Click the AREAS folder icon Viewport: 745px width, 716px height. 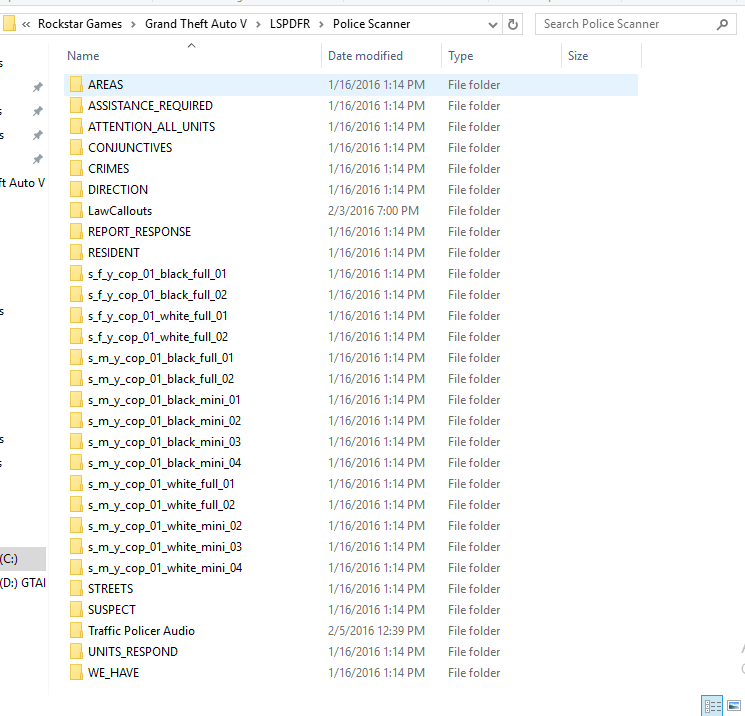click(x=76, y=85)
